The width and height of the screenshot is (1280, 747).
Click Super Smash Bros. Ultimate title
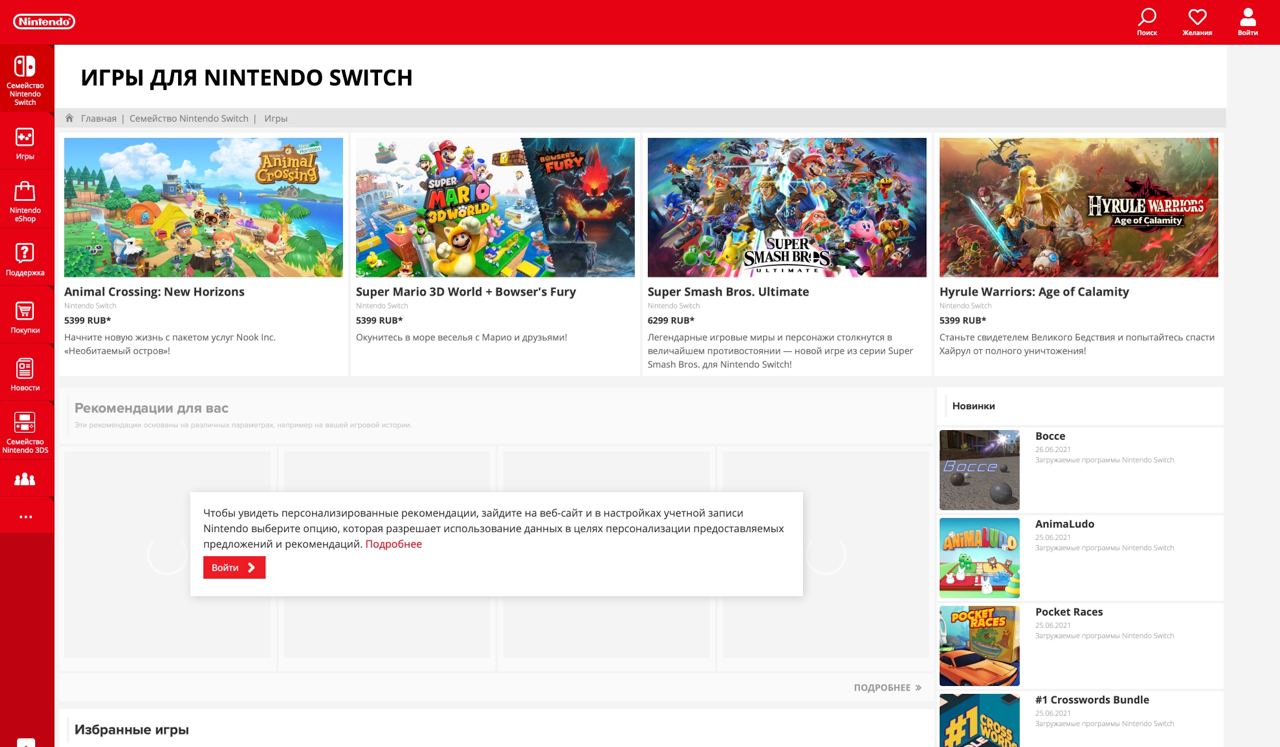728,292
